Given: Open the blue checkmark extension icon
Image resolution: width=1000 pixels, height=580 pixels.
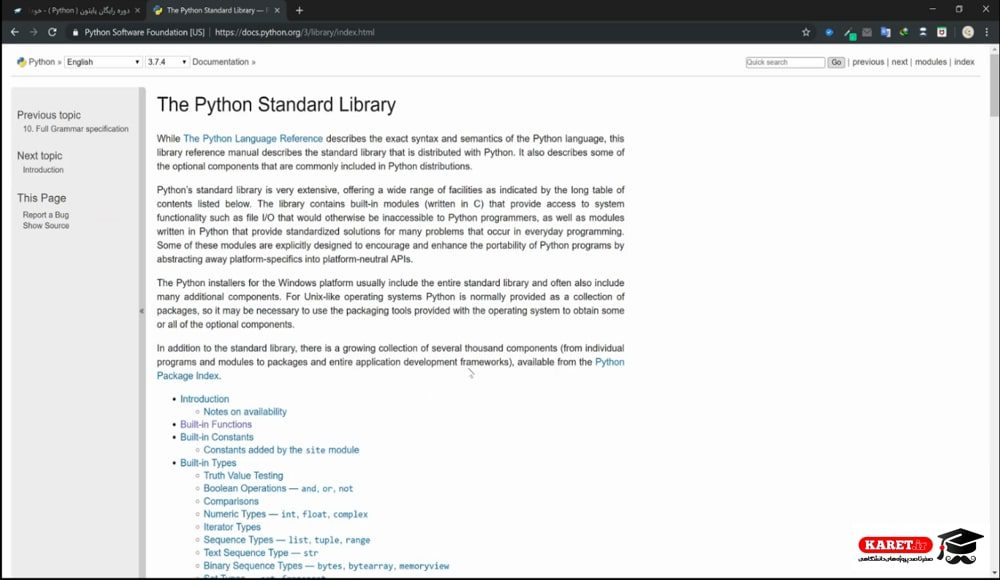Looking at the screenshot, I should [x=829, y=32].
